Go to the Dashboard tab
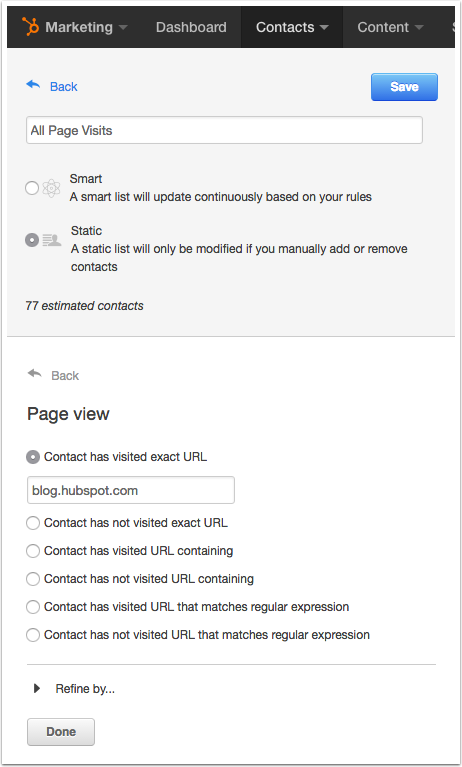 pos(191,27)
